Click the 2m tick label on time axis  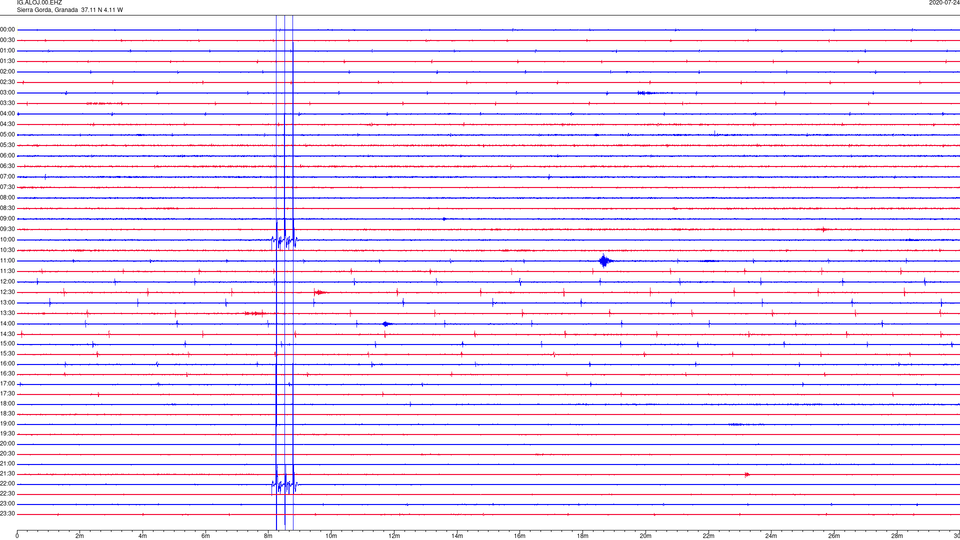tap(80, 536)
